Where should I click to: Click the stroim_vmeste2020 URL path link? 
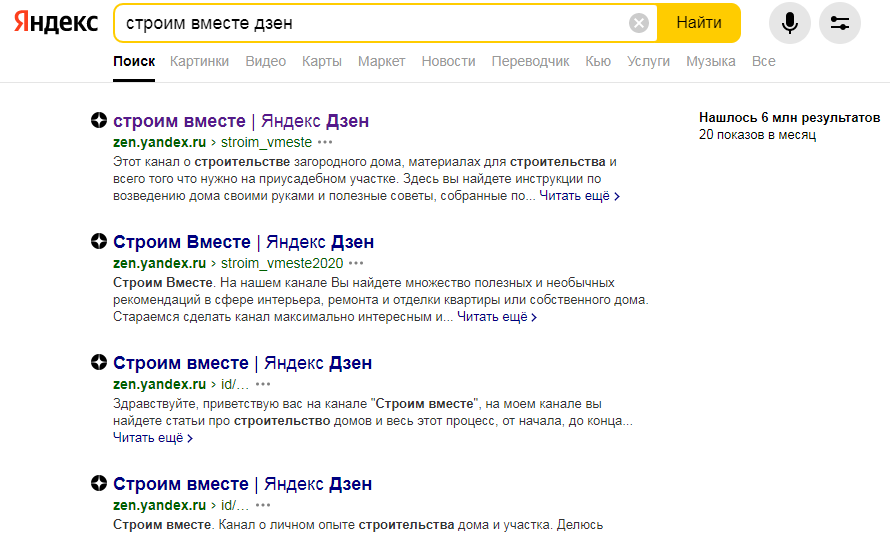[282, 263]
